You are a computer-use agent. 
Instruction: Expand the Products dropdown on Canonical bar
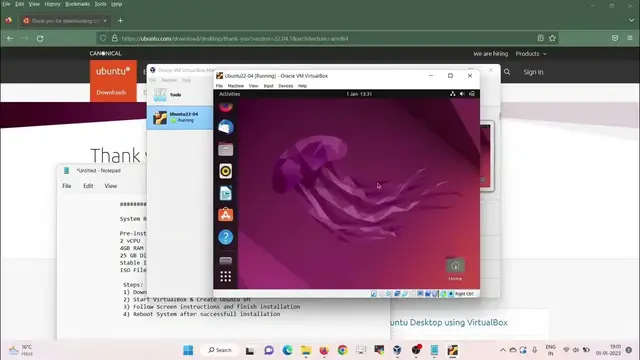(x=531, y=54)
